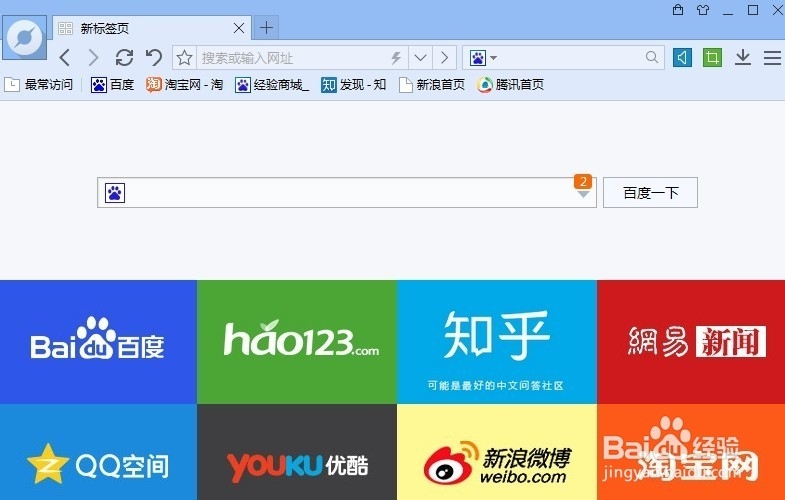
Task: Toggle the sound mute icon
Action: [x=682, y=58]
